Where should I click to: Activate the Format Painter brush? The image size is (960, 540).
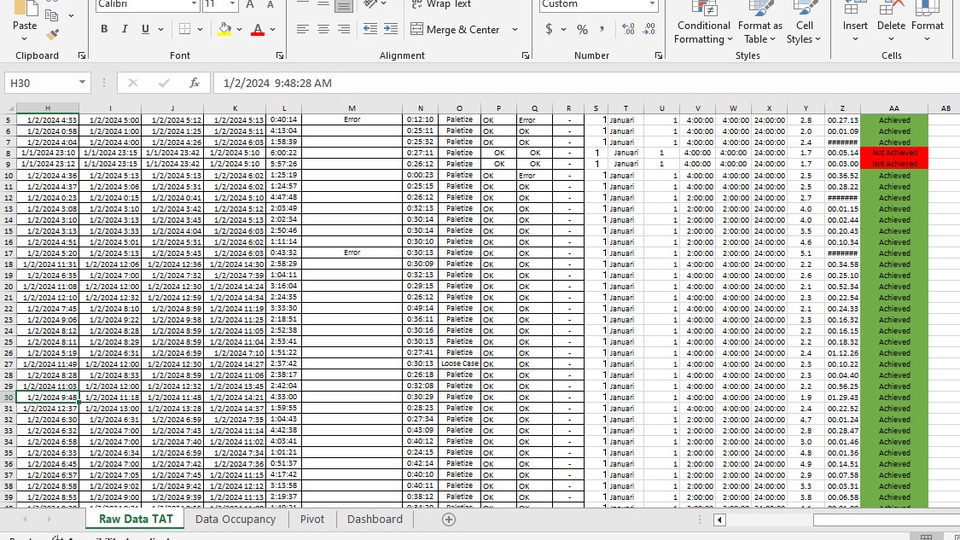pyautogui.click(x=53, y=35)
